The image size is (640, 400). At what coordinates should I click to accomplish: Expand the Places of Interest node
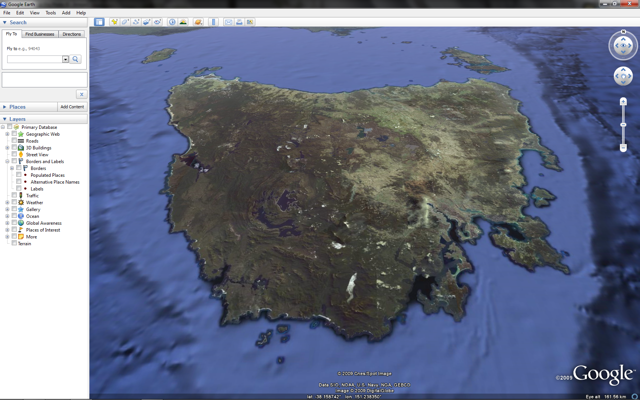7,230
